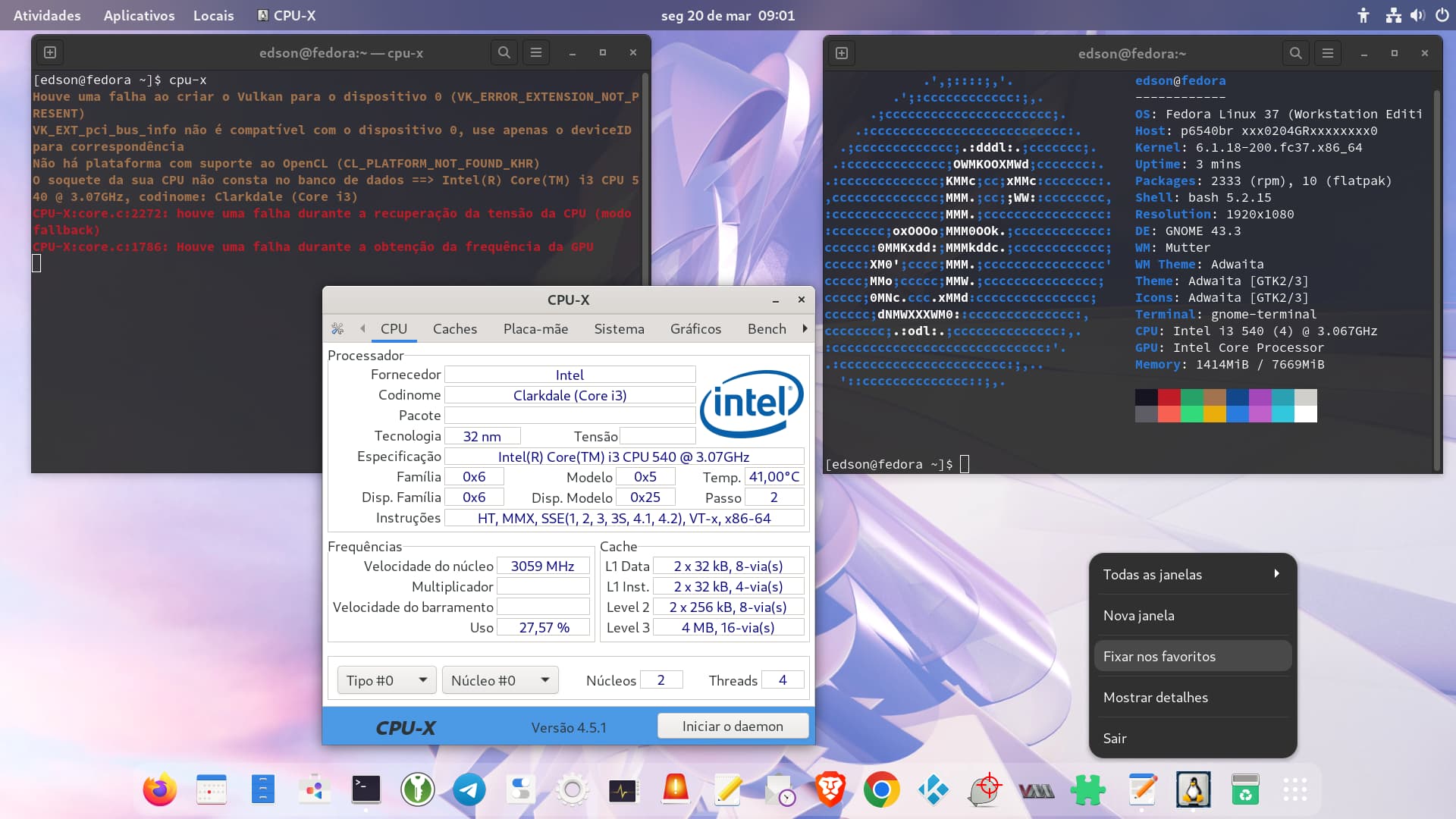Open the Núcleo #0 core dropdown
Viewport: 1456px width, 819px height.
tap(500, 680)
